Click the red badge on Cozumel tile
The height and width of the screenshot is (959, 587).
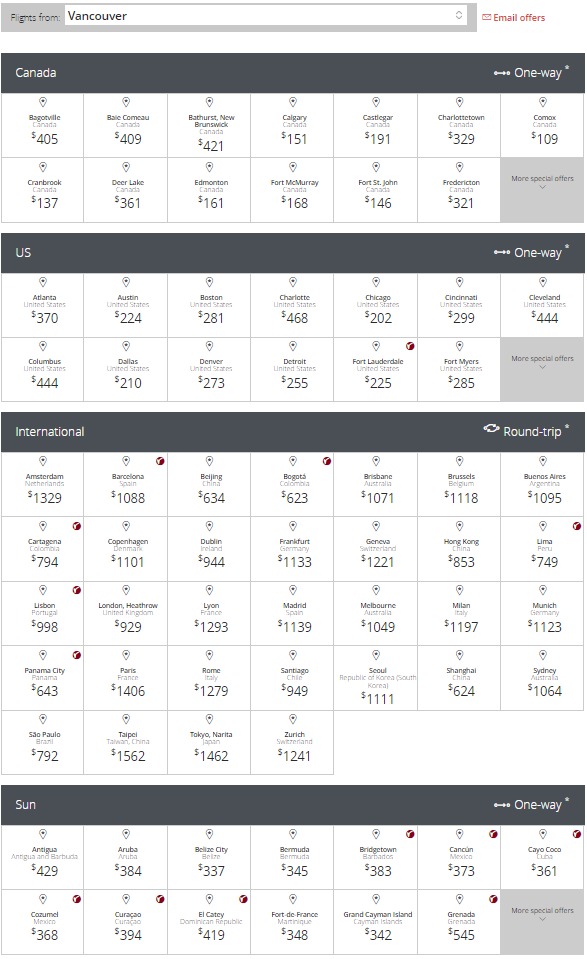(77, 899)
